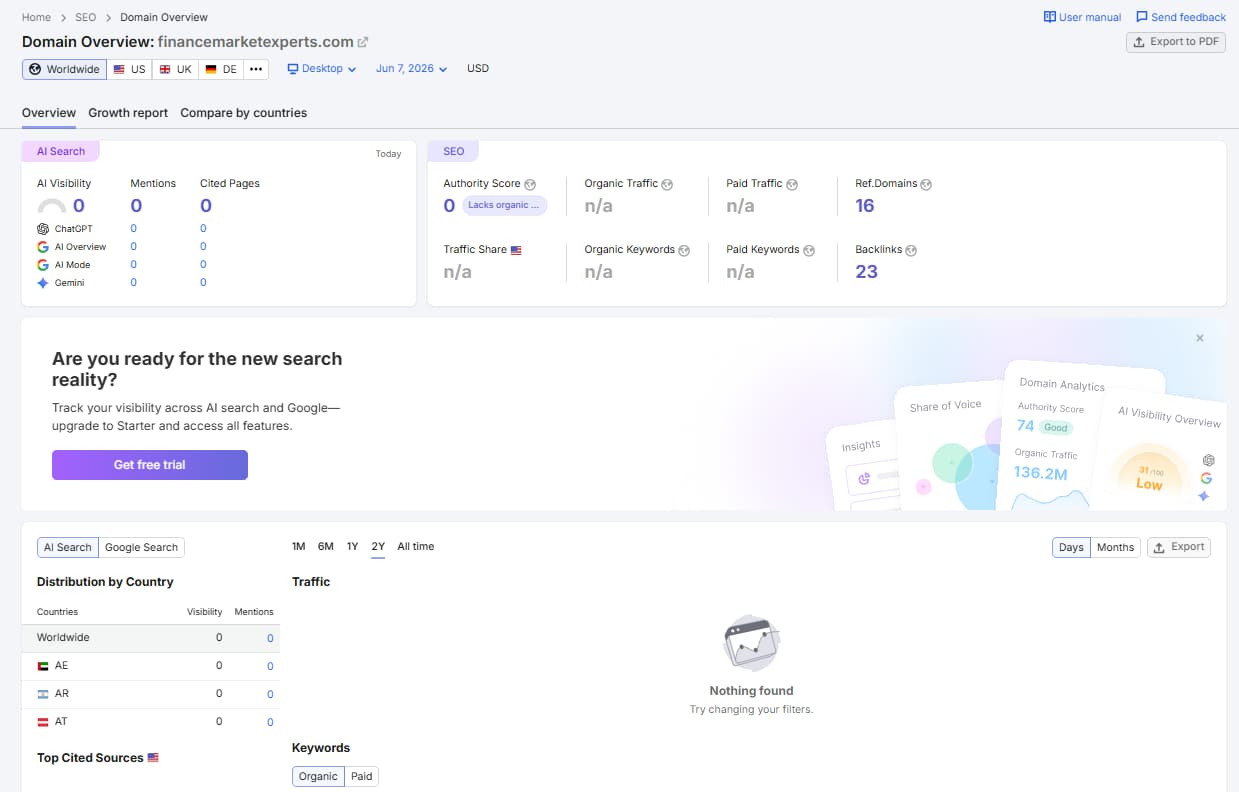Go to SEO breadcrumb
1239x792 pixels.
pyautogui.click(x=85, y=17)
